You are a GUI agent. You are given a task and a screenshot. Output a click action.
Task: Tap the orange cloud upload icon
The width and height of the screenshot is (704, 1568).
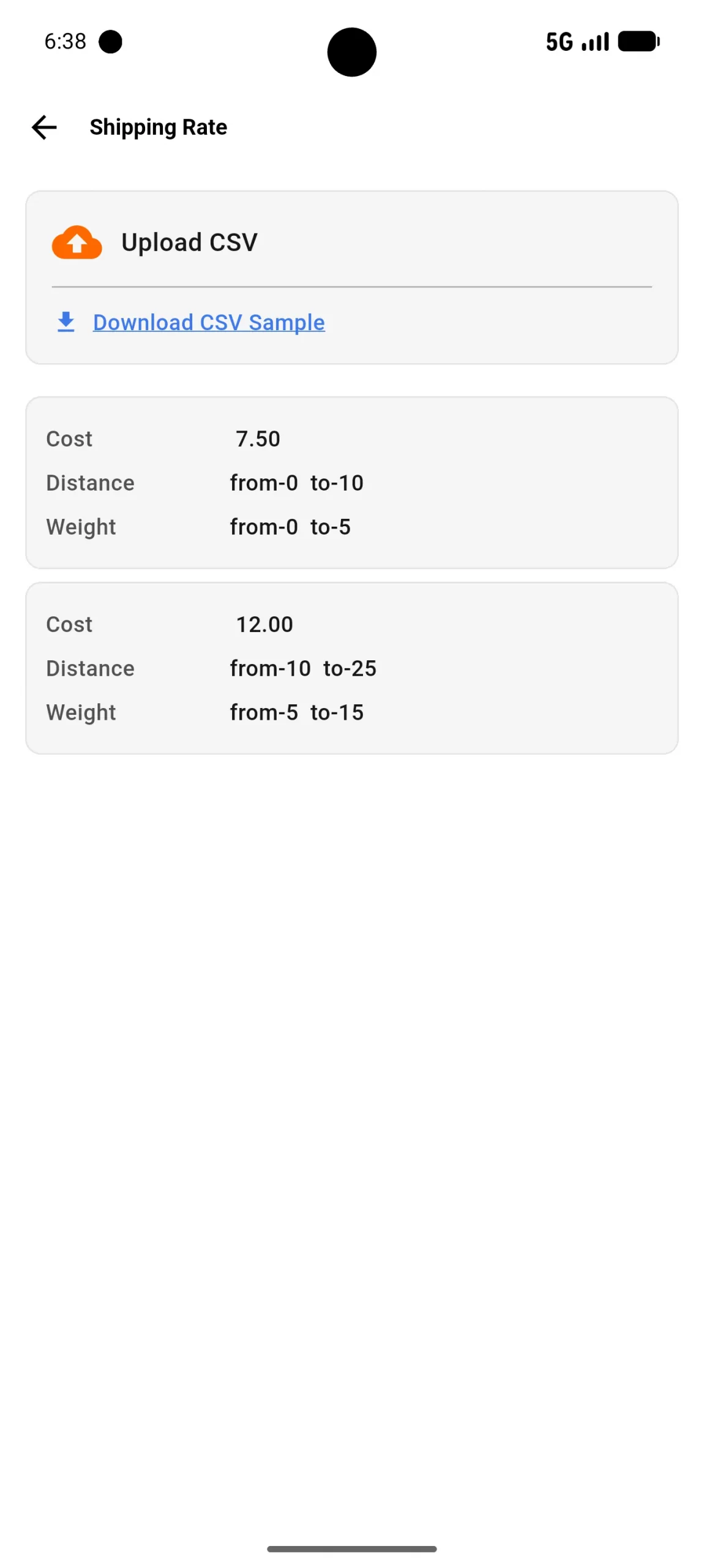coord(77,243)
